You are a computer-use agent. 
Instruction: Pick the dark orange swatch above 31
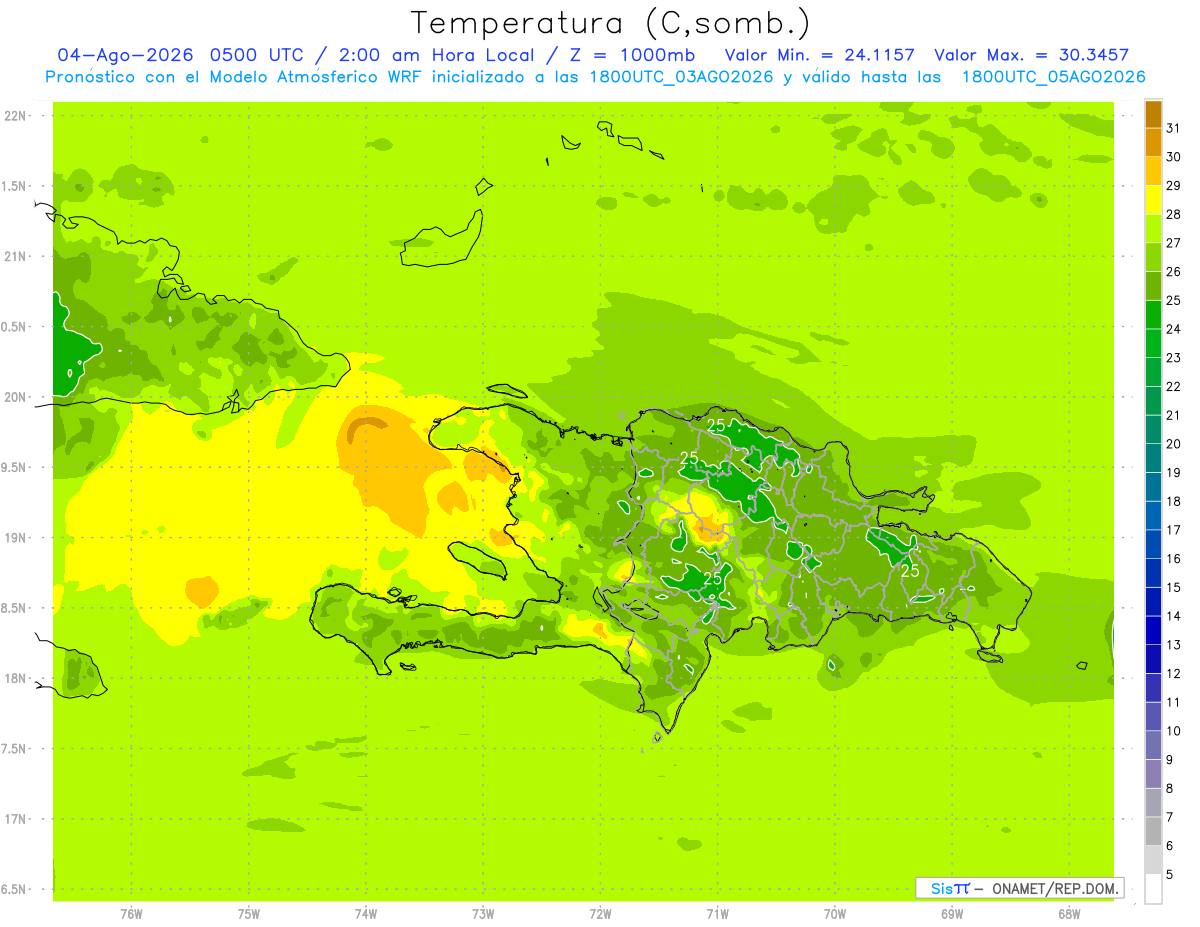point(1153,114)
